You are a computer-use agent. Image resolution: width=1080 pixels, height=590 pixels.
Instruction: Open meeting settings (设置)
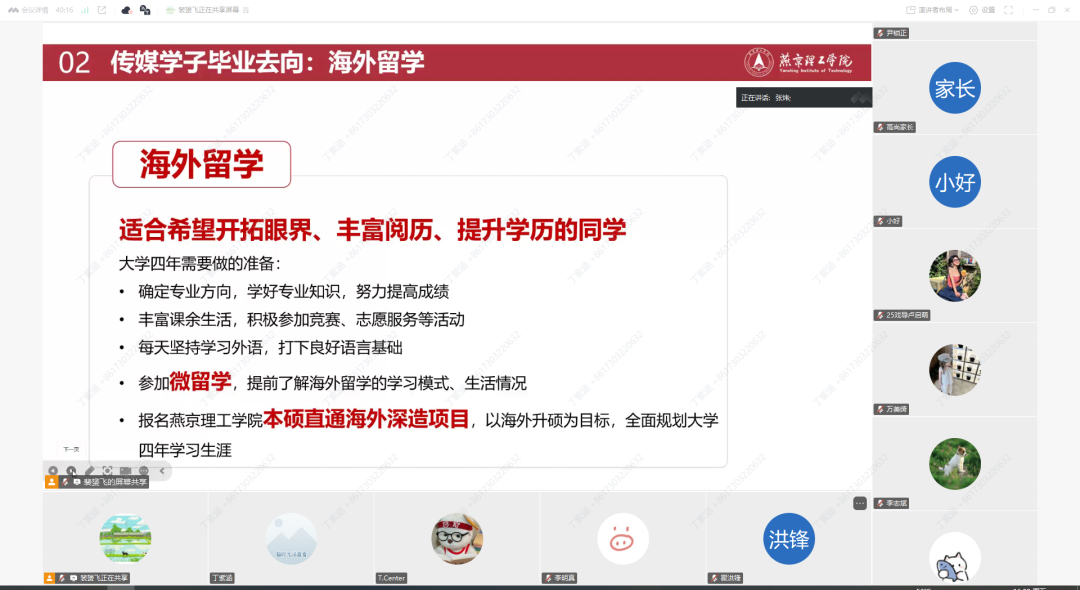click(x=982, y=10)
